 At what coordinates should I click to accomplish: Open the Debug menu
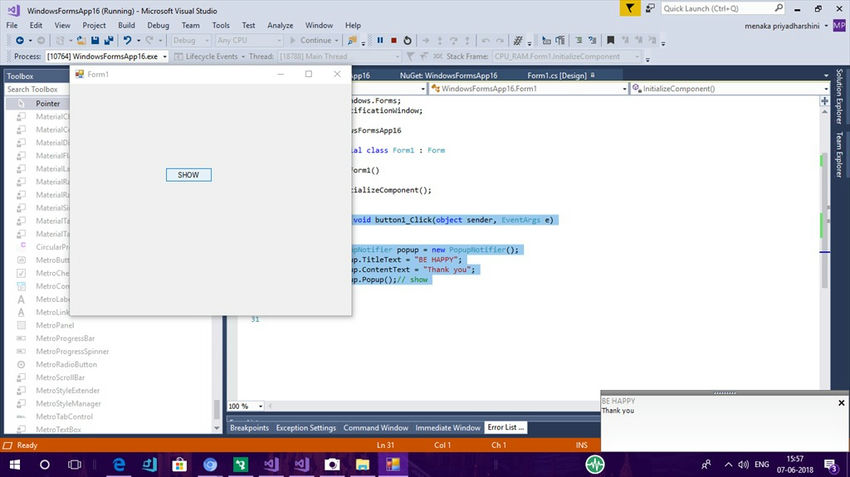point(158,24)
